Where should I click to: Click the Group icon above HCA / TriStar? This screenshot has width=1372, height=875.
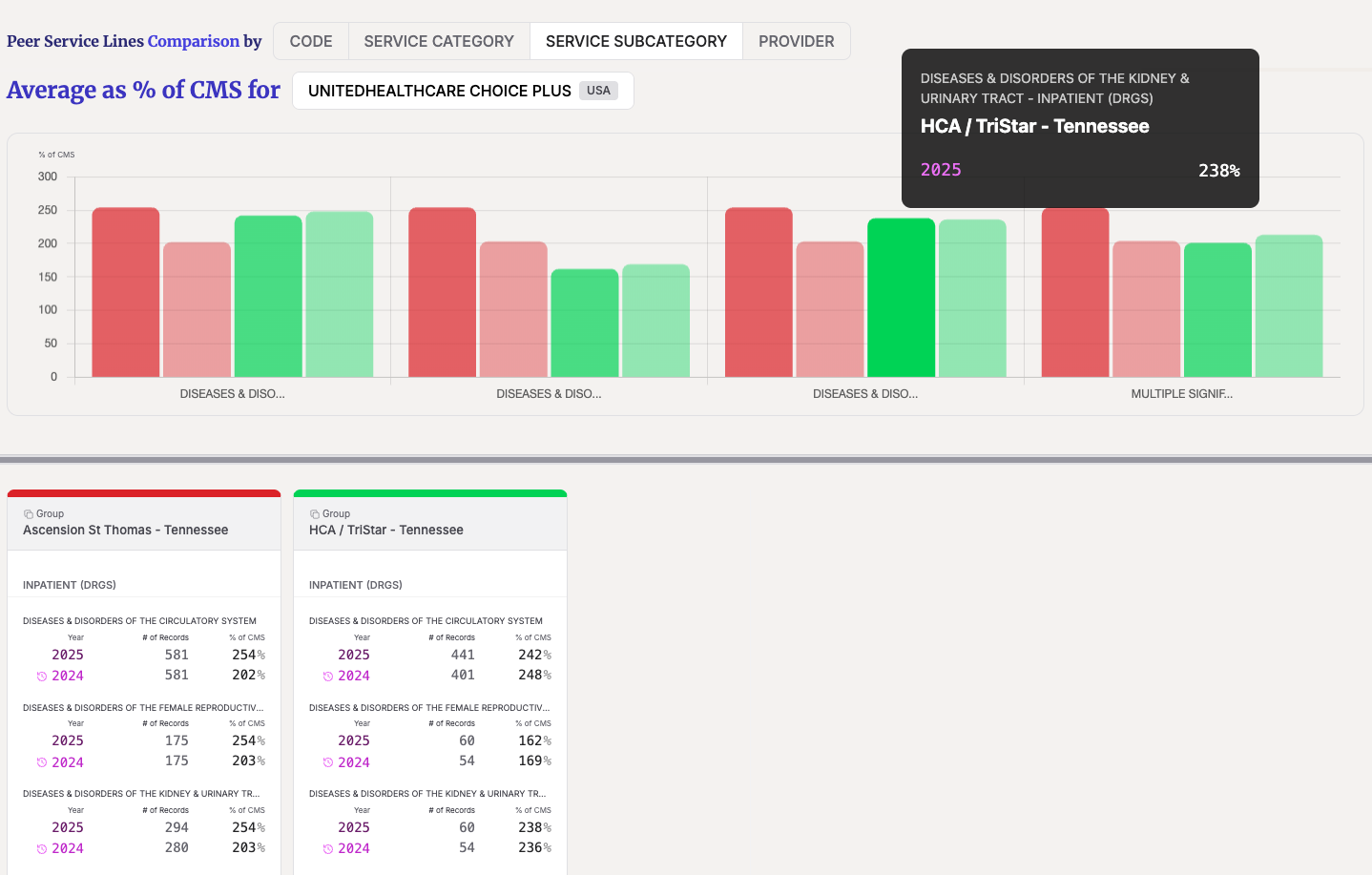[315, 514]
